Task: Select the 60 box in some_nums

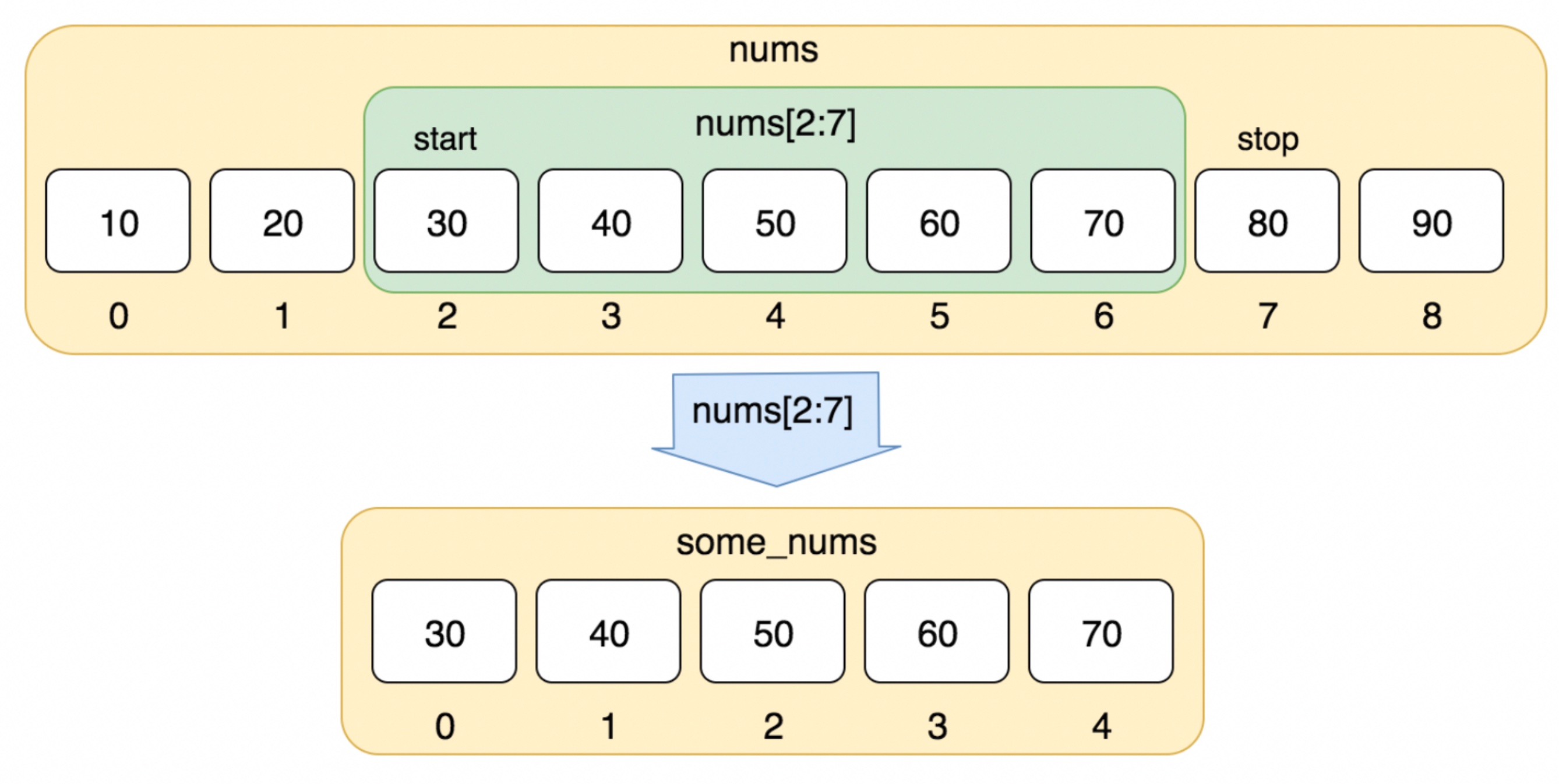Action: click(937, 631)
